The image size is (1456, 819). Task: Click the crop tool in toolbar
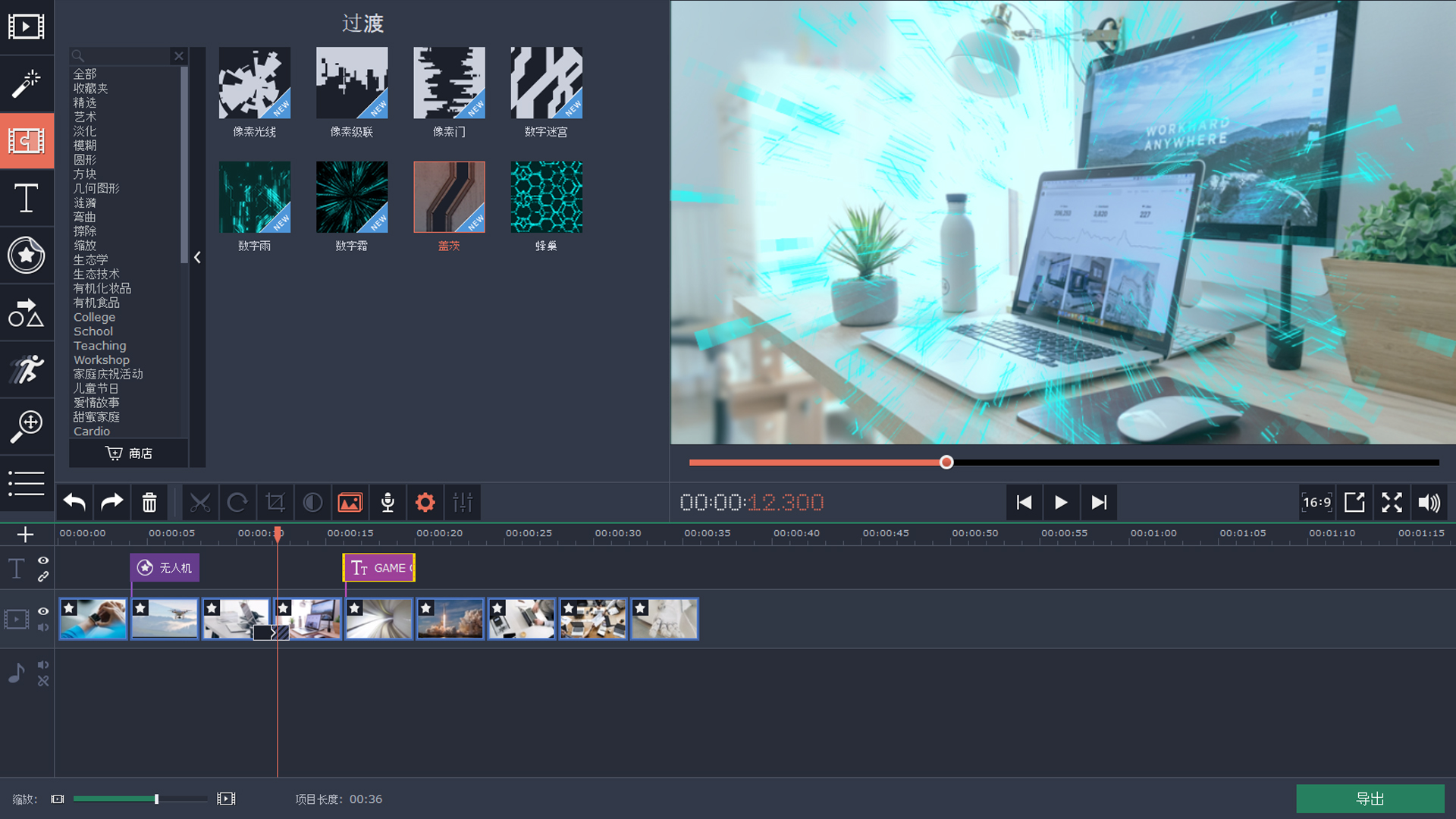point(275,503)
